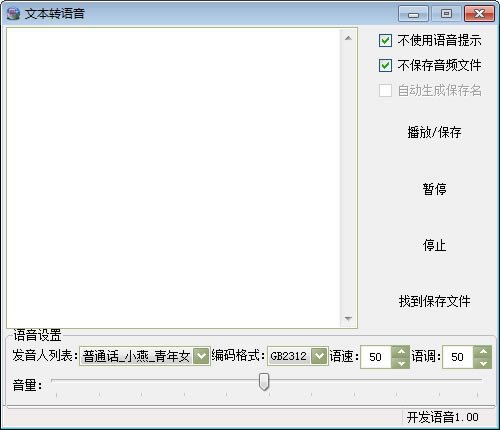Screen dimensions: 500x430
Task: Click the 停止 button
Action: [434, 245]
